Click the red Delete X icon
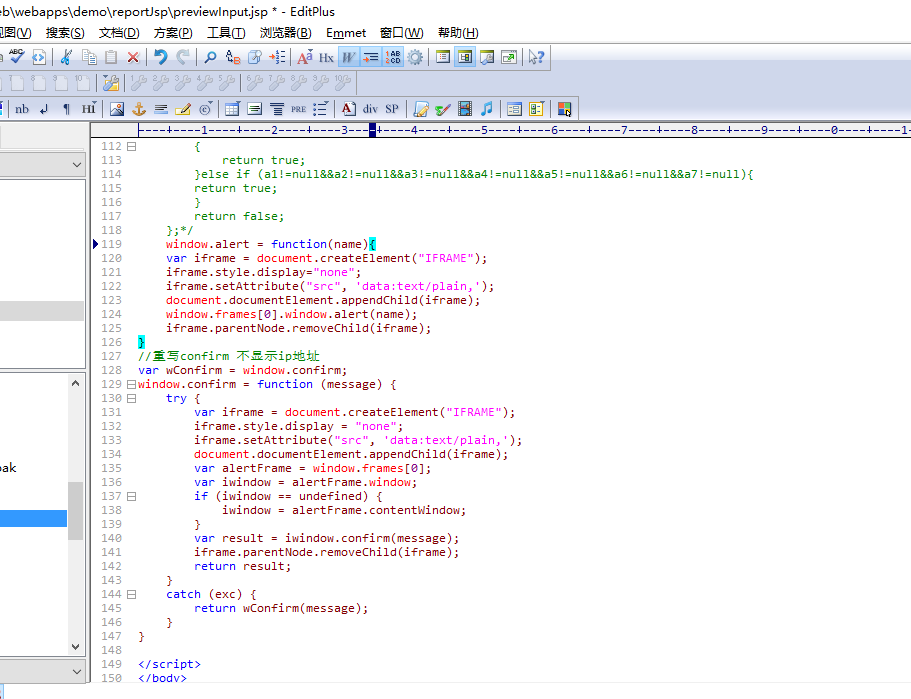Image resolution: width=911 pixels, height=699 pixels. pos(133,57)
